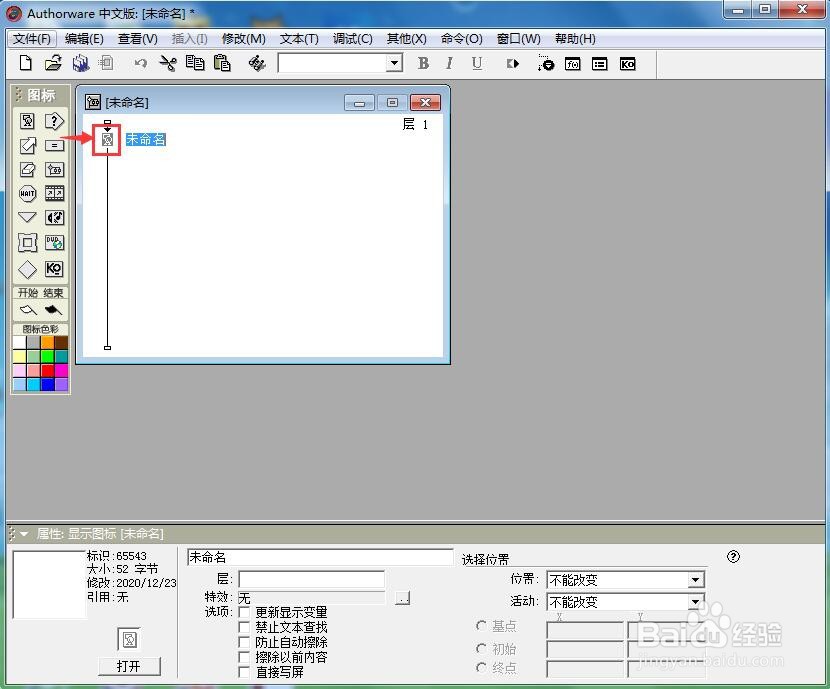The image size is (830, 689).
Task: Click the Copy toolbar icon
Action: pyautogui.click(x=195, y=64)
